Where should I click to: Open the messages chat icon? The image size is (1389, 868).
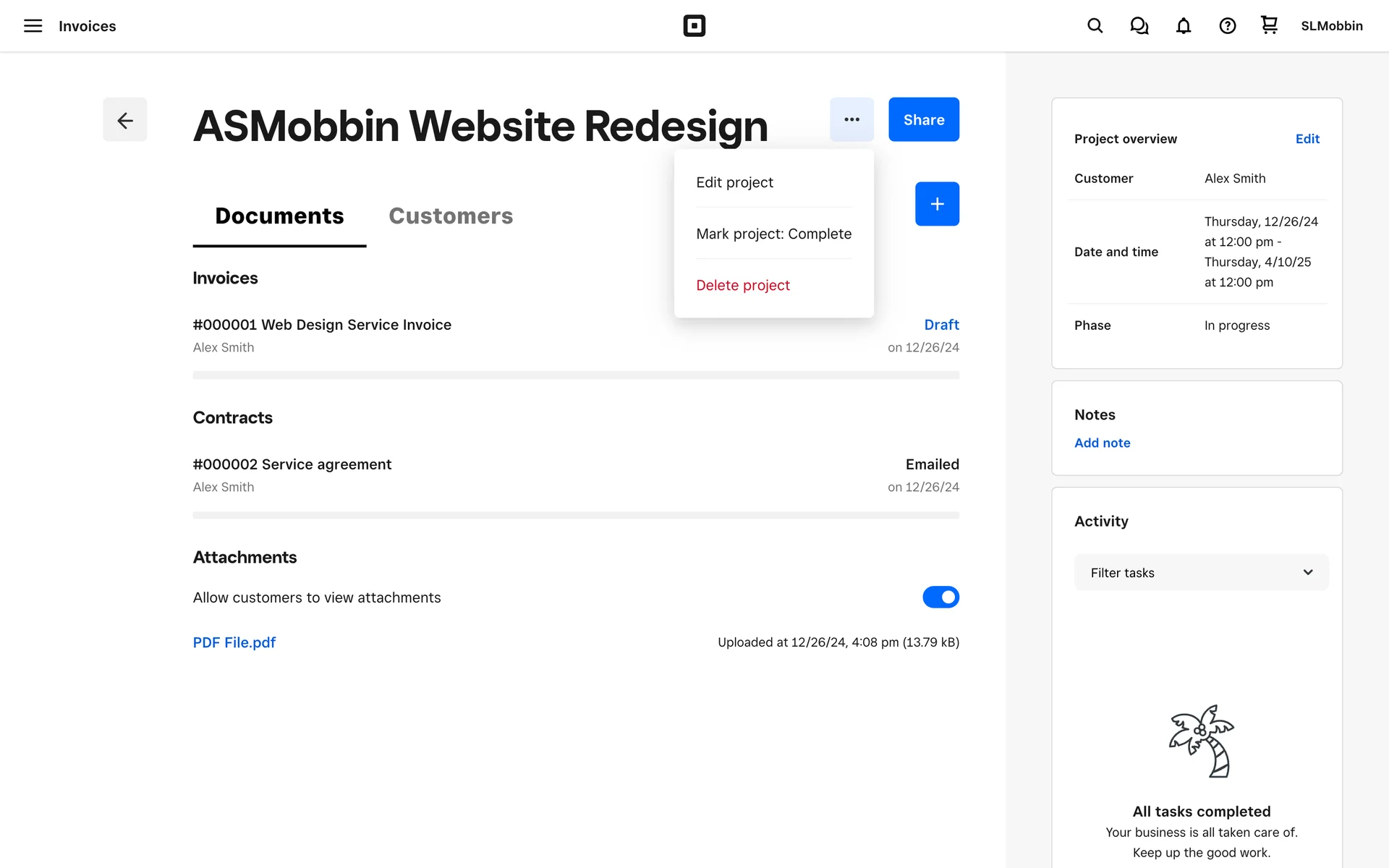[1139, 26]
